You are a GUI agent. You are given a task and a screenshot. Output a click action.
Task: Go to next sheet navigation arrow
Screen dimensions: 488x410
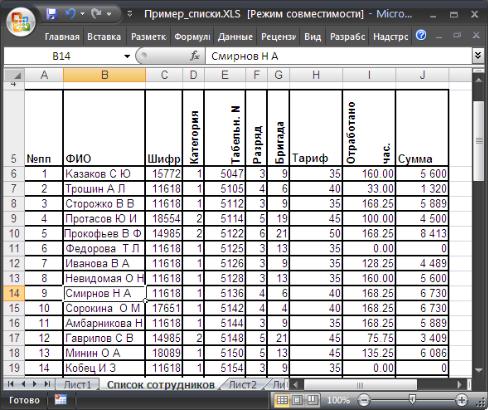click(35, 384)
